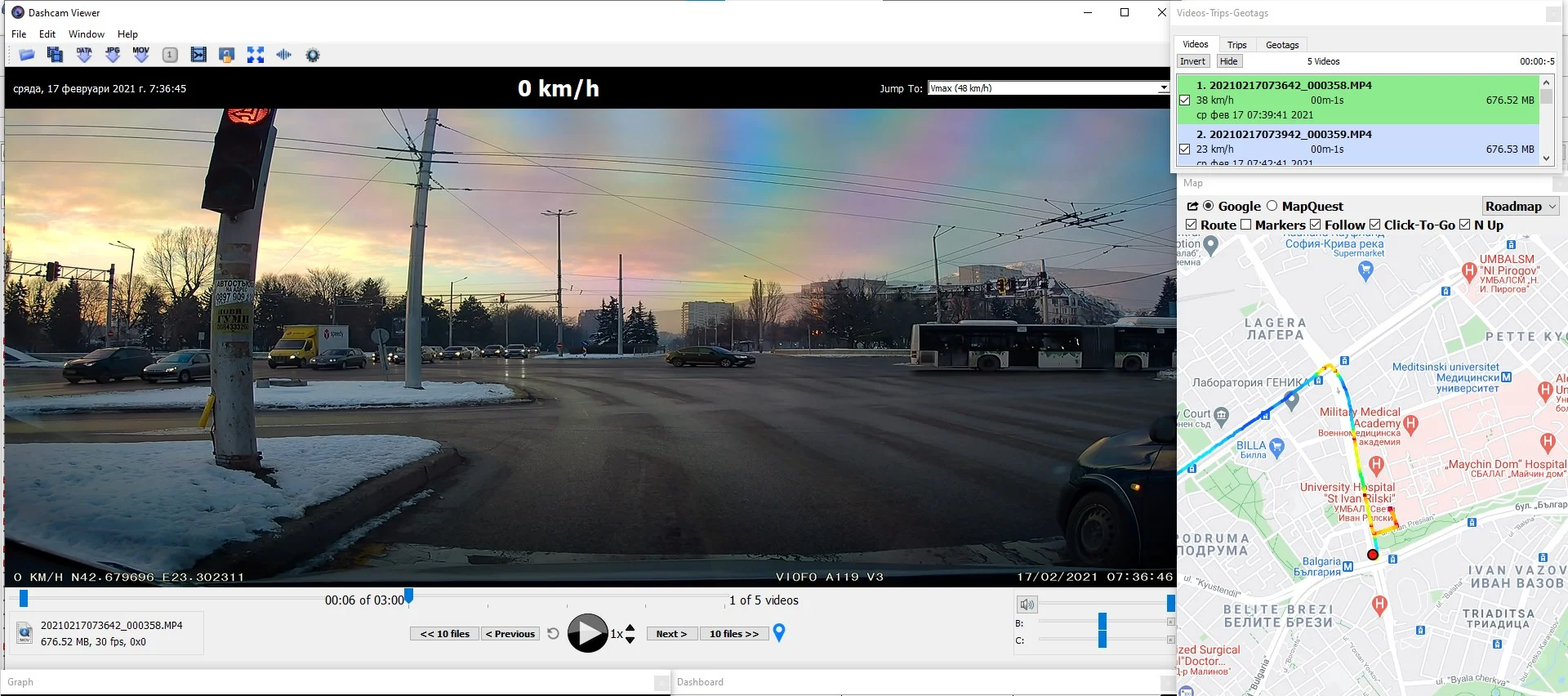This screenshot has width=1568, height=696.
Task: Export MOV clip from the toolbar
Action: point(141,55)
